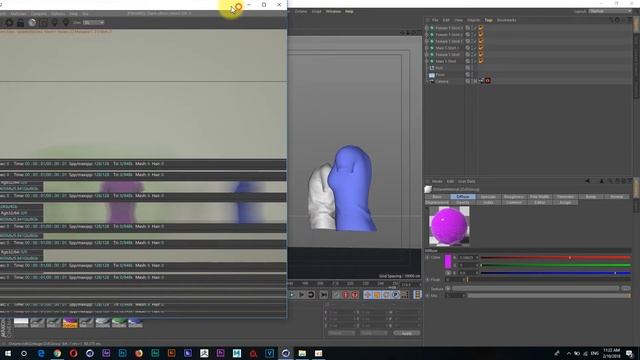Image resolution: width=640 pixels, height=360 pixels.
Task: Click the material tag on first object row
Action: [x=481, y=28]
